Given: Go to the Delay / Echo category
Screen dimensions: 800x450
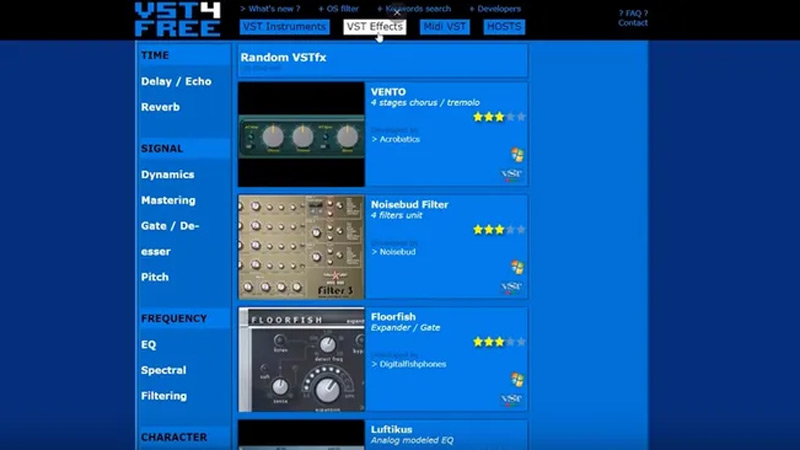Looking at the screenshot, I should 176,82.
